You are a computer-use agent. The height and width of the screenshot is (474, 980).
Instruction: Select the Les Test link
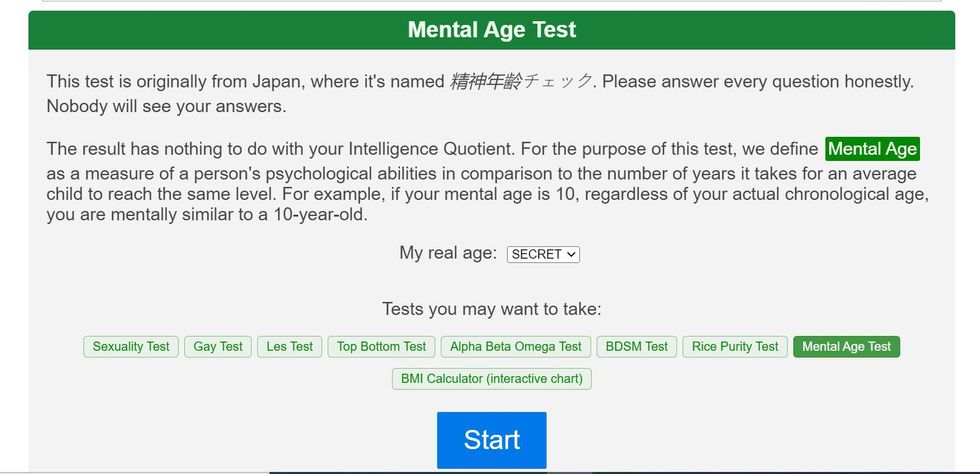click(289, 347)
